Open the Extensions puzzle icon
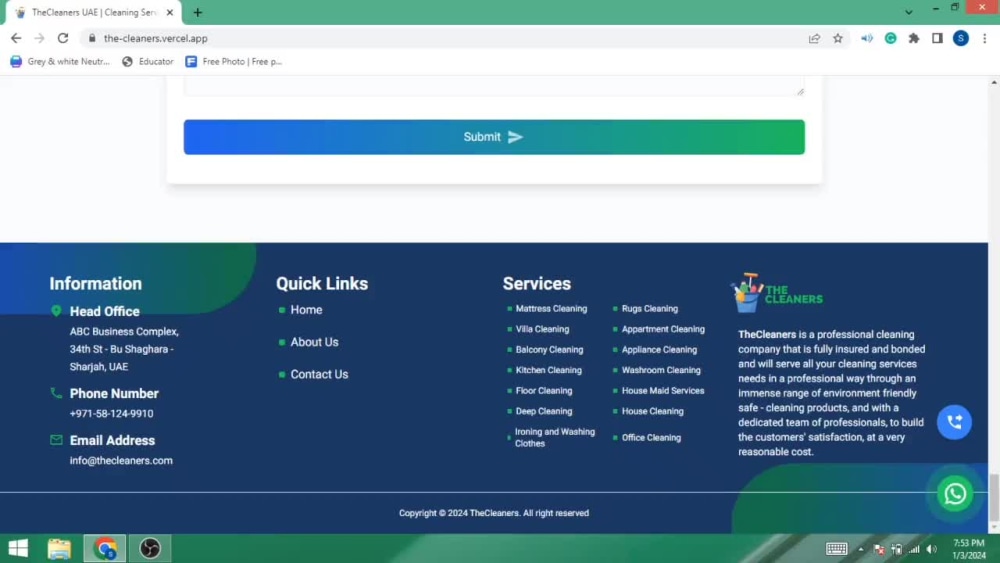 tap(914, 38)
